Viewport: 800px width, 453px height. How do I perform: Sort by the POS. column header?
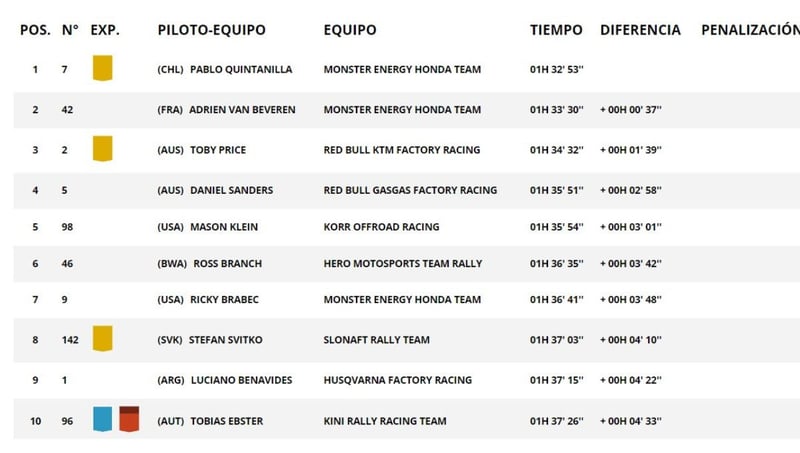pos(36,30)
